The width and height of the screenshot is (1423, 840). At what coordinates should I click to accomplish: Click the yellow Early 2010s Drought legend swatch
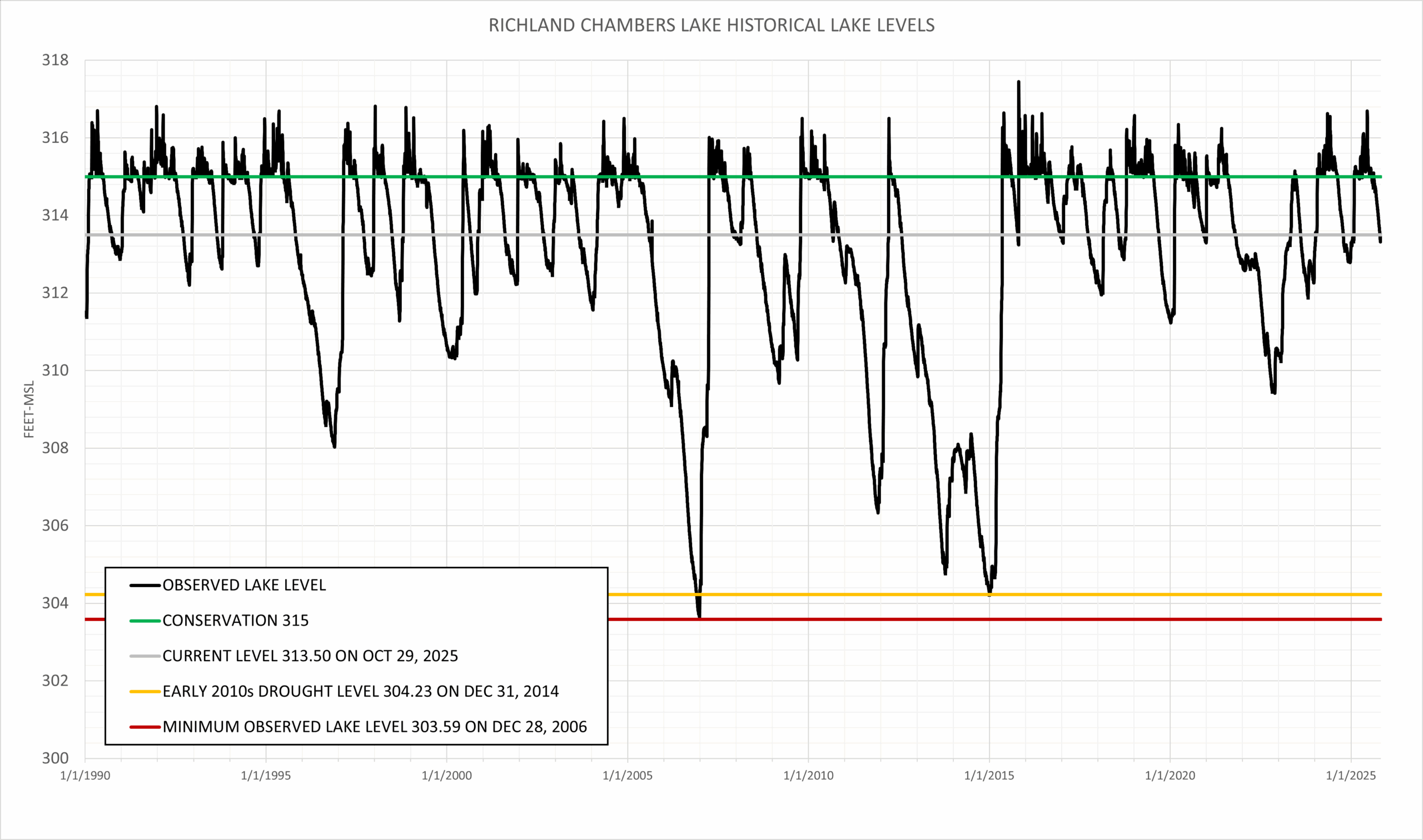pos(145,692)
